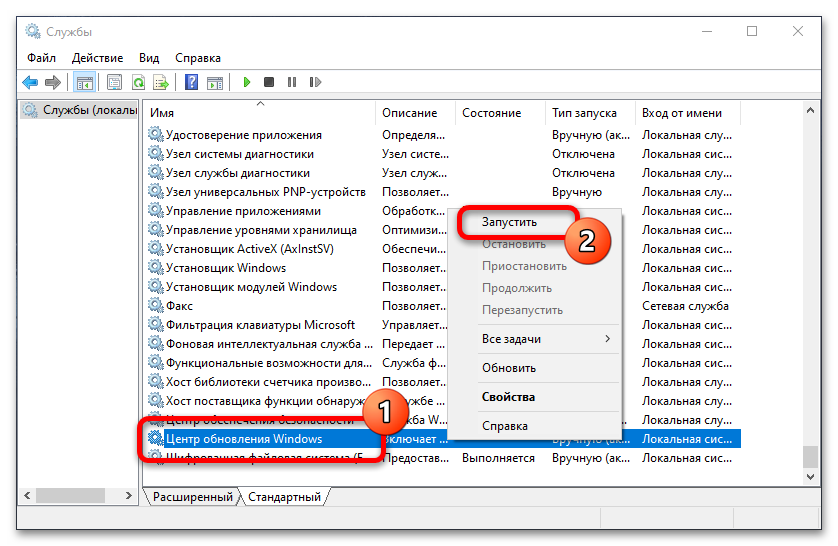Click the Службы title bar gear icon
Screen dimensions: 838x546
tap(33, 32)
